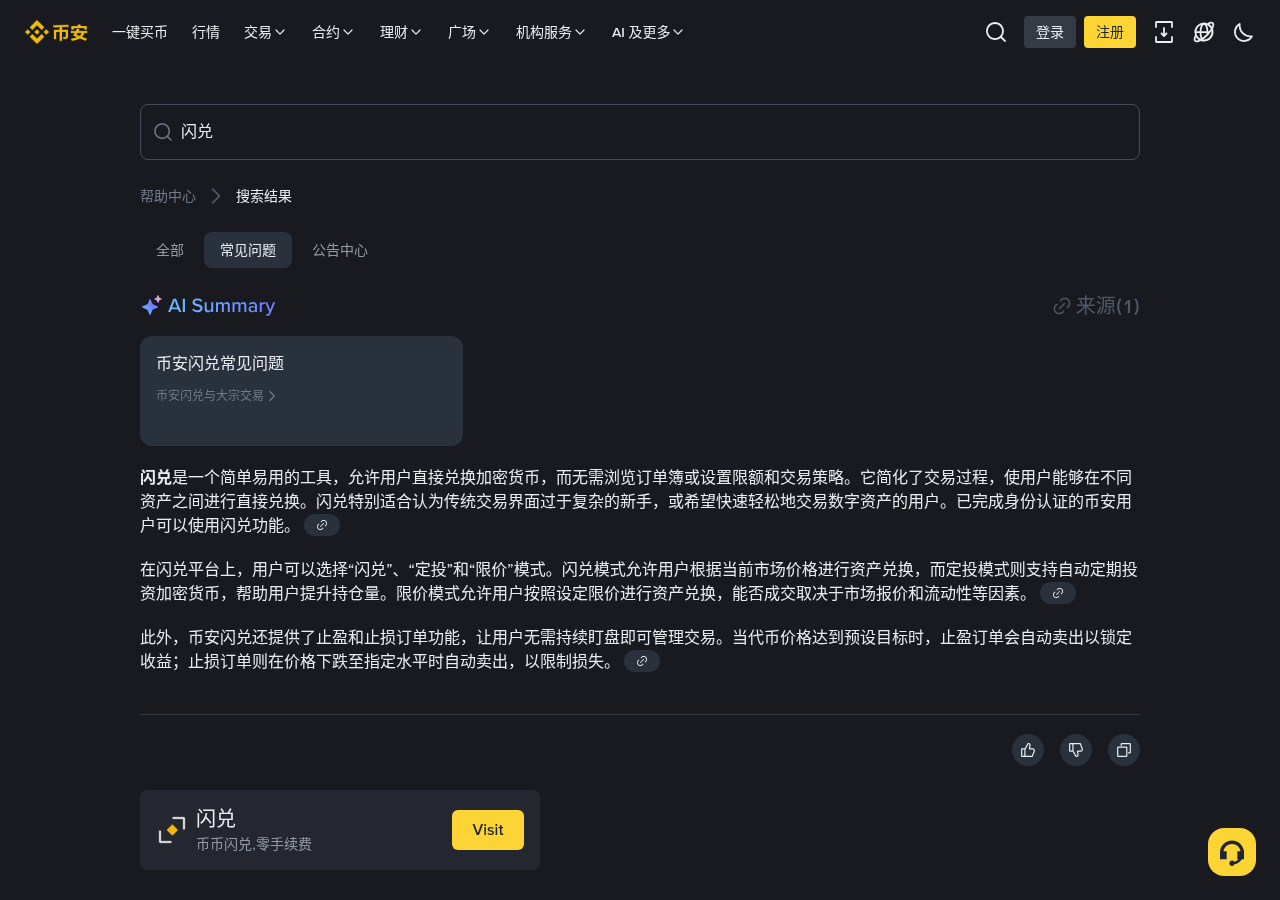Expand the 广场 dropdown menu
This screenshot has width=1280, height=900.
click(469, 32)
